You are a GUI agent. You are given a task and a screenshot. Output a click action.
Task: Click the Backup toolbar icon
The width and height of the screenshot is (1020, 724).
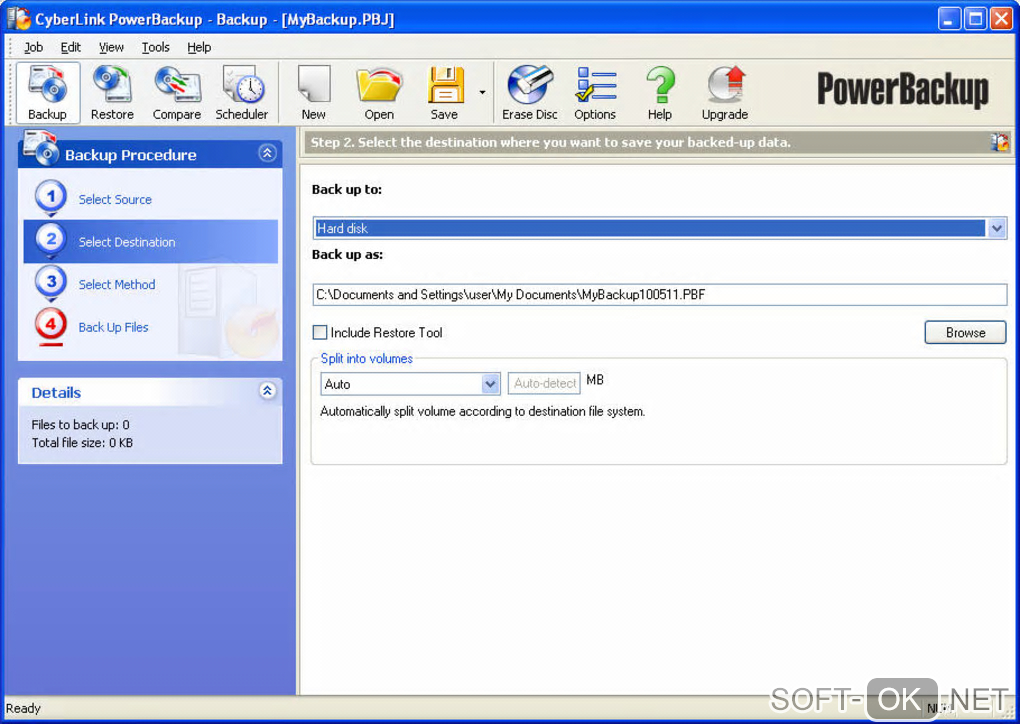(x=47, y=92)
